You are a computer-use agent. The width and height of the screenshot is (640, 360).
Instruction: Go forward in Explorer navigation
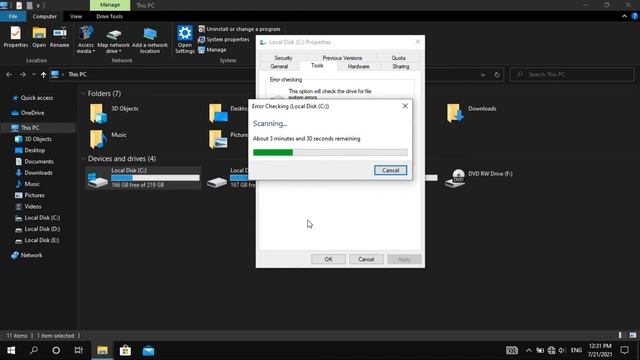pyautogui.click(x=22, y=75)
